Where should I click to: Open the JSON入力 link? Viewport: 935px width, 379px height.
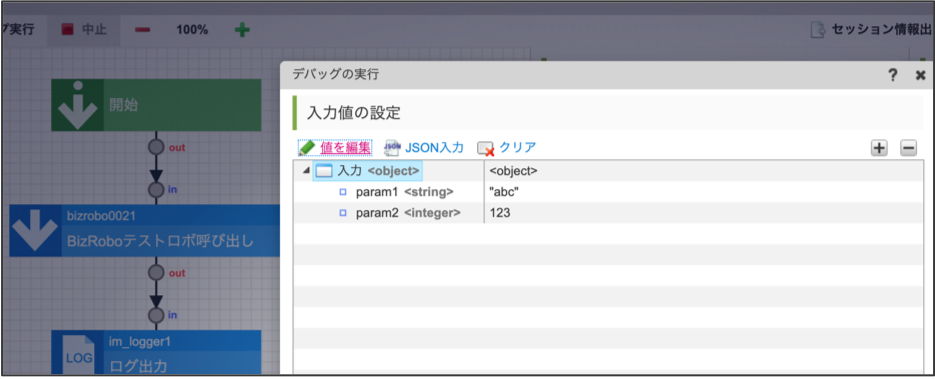click(x=434, y=147)
